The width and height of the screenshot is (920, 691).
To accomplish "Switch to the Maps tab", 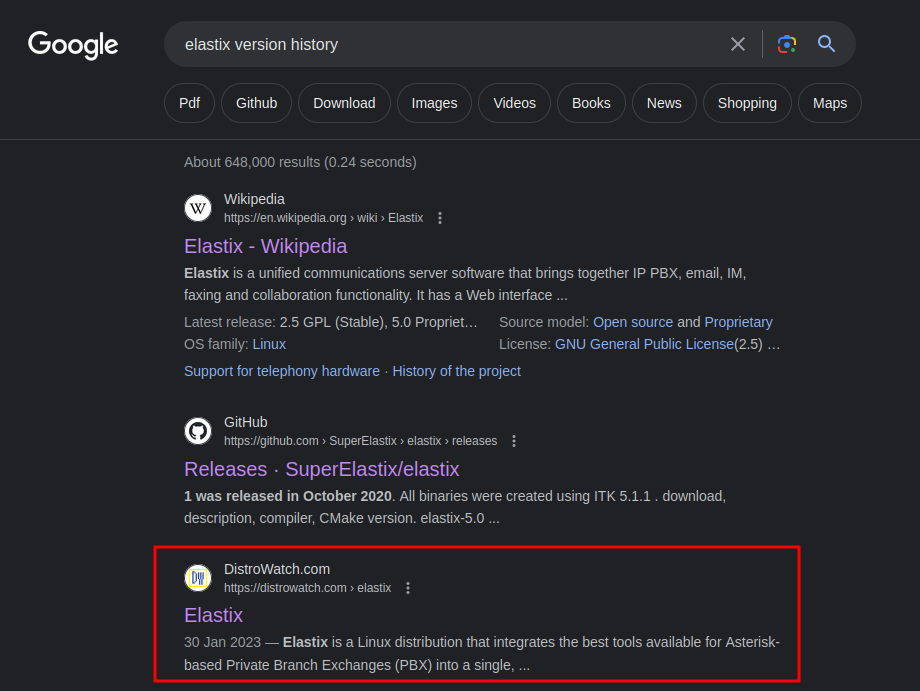I will pos(830,103).
